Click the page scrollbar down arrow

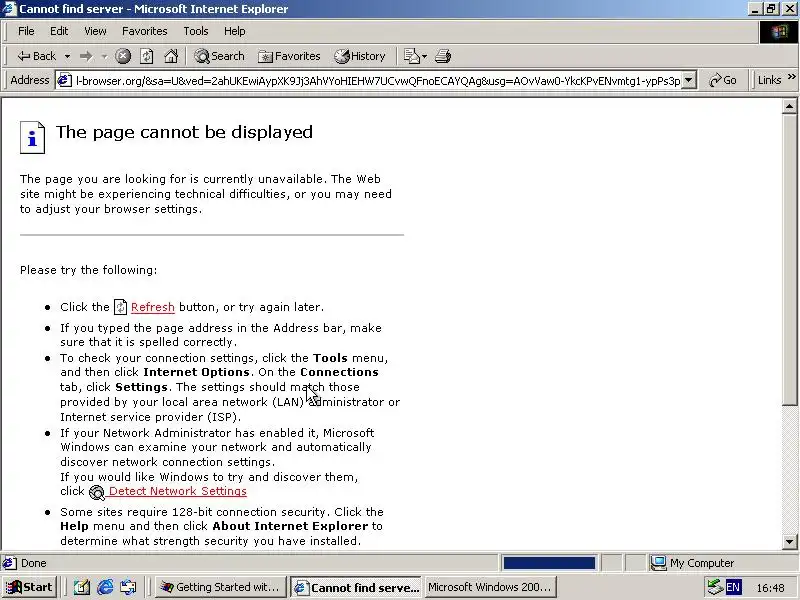789,542
